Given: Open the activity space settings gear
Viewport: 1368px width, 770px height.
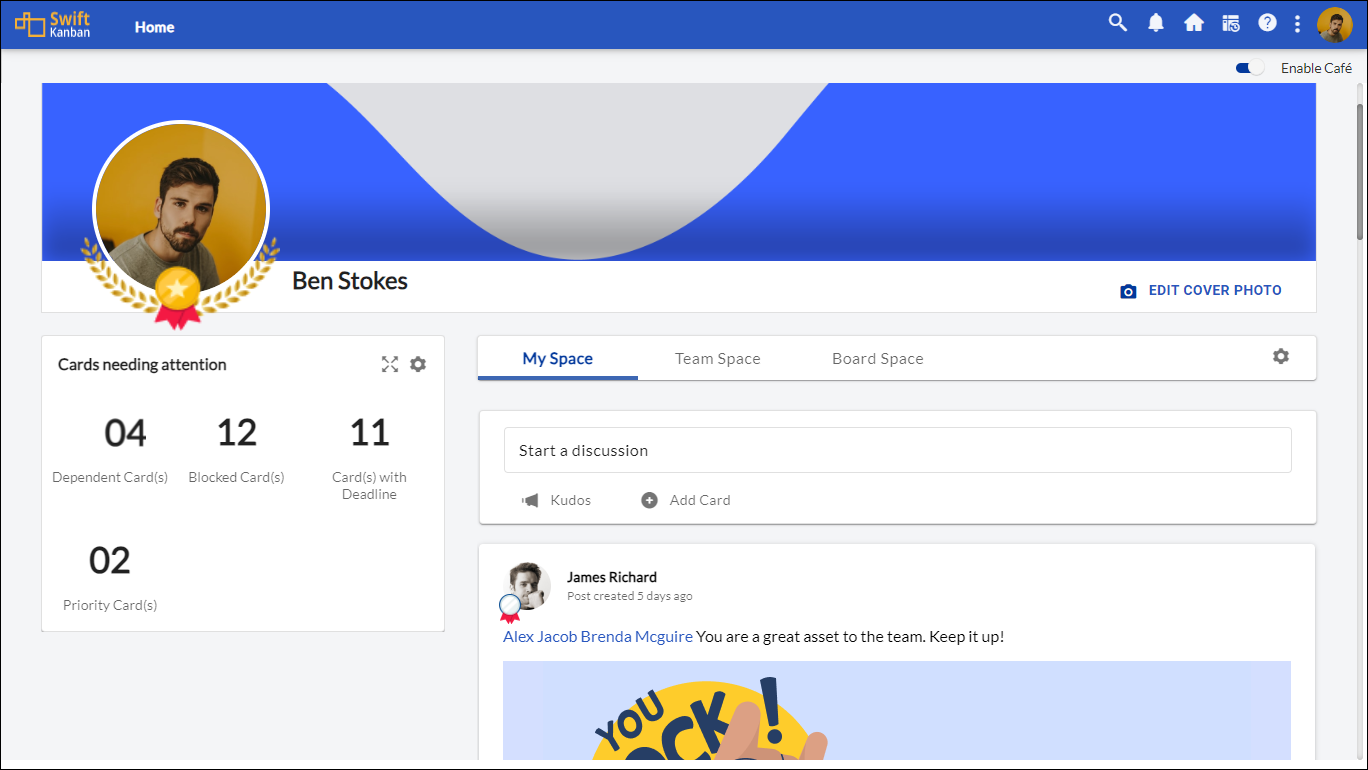Looking at the screenshot, I should coord(1281,356).
